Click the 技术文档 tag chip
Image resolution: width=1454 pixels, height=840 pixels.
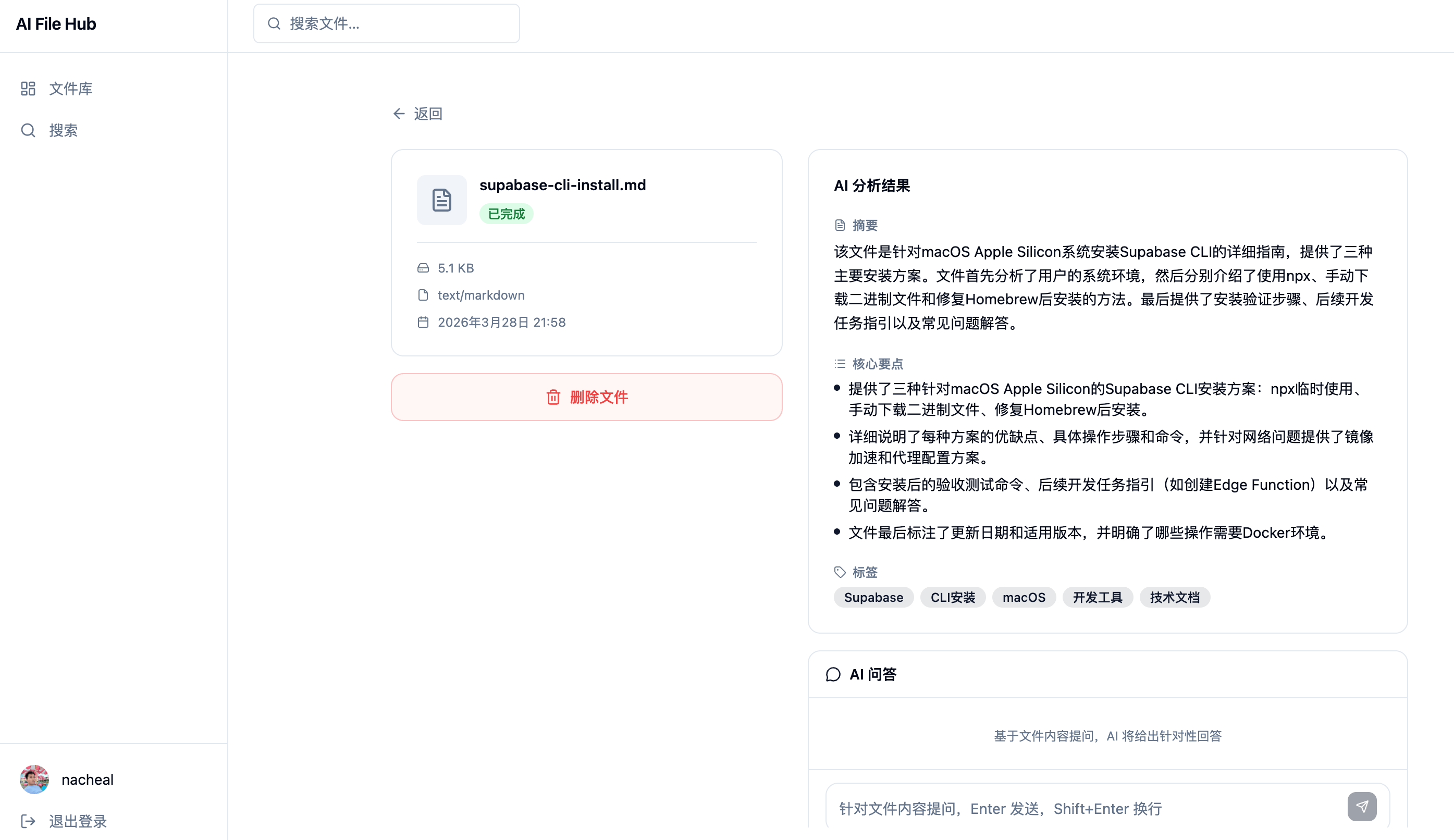click(x=1175, y=598)
